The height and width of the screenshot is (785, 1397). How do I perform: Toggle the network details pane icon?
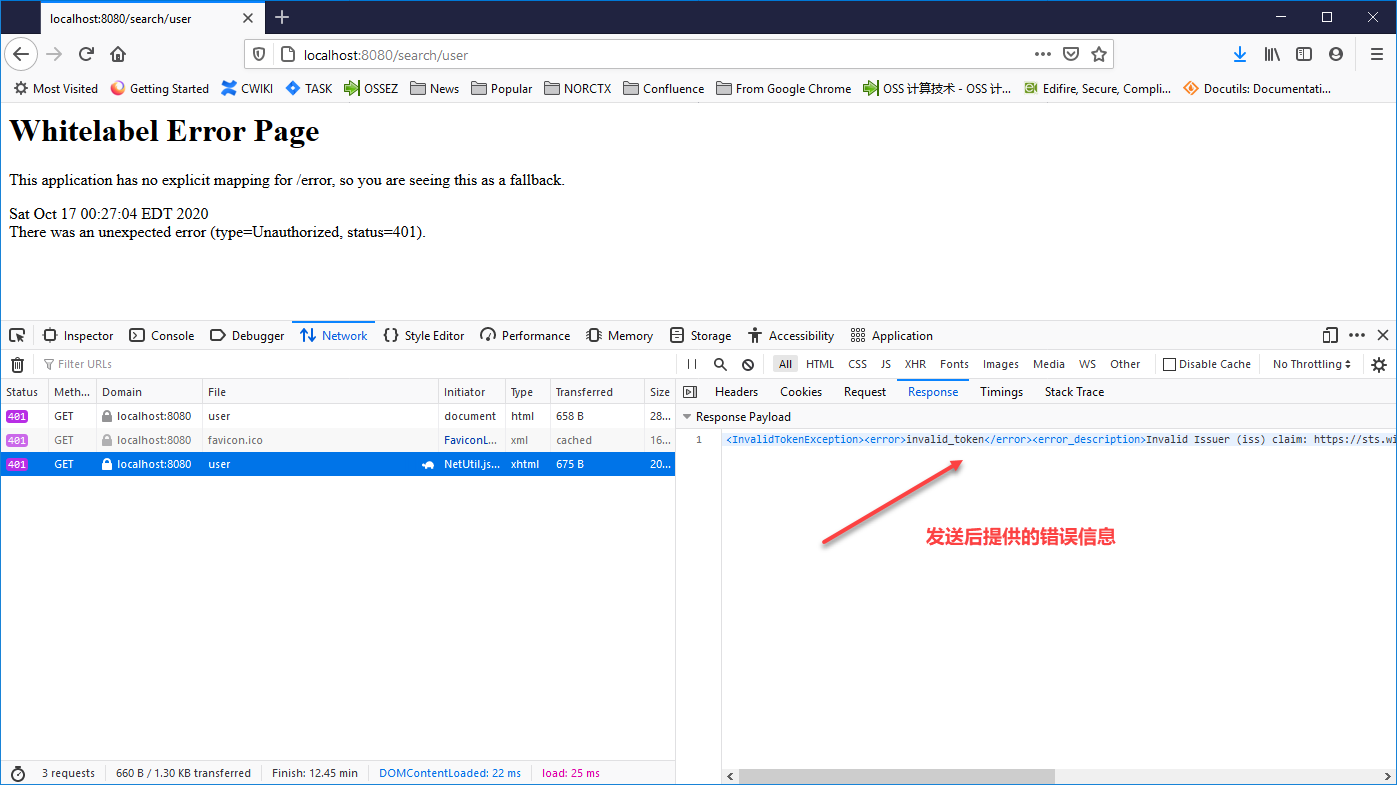[690, 392]
